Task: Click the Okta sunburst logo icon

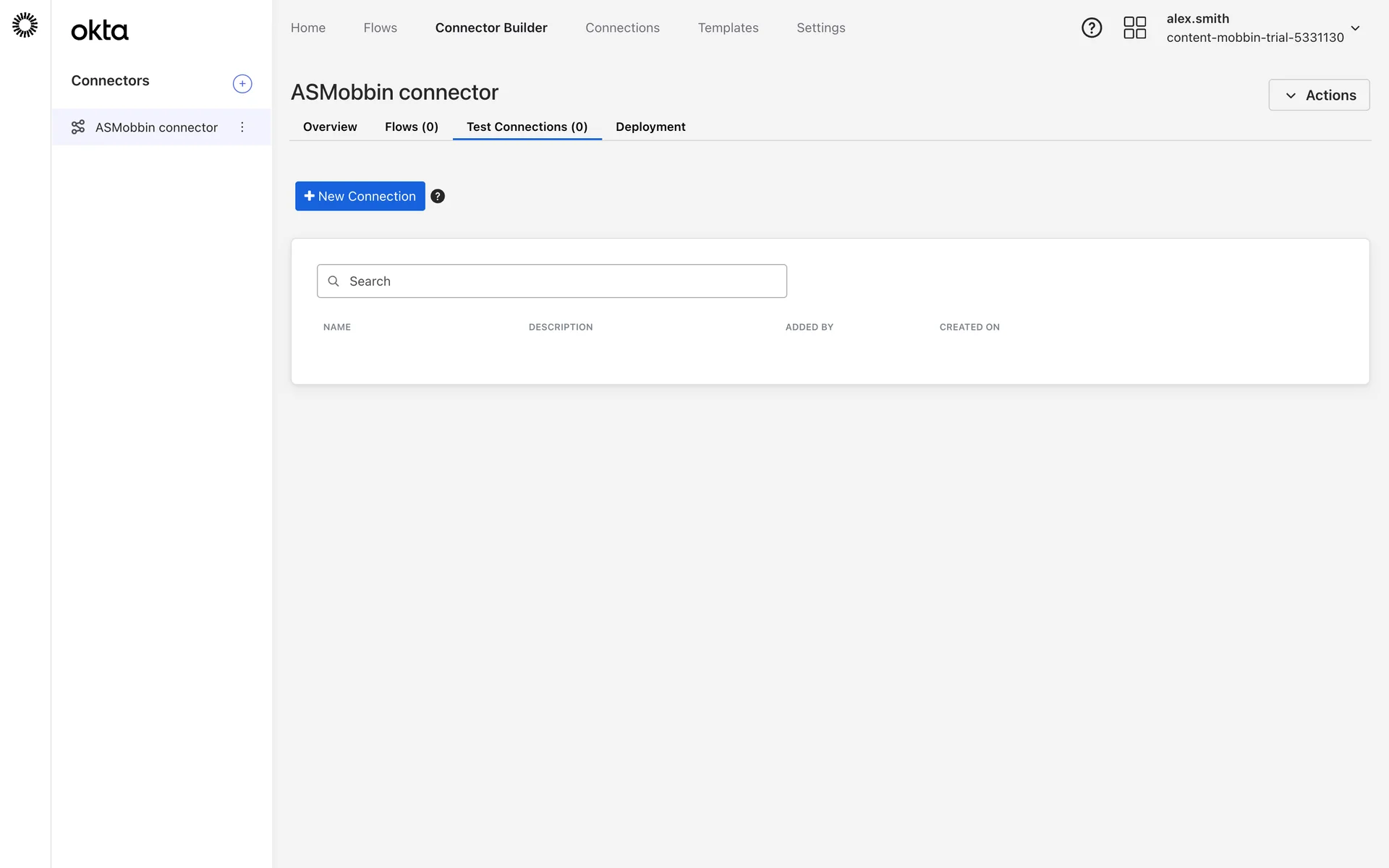Action: coord(25,25)
